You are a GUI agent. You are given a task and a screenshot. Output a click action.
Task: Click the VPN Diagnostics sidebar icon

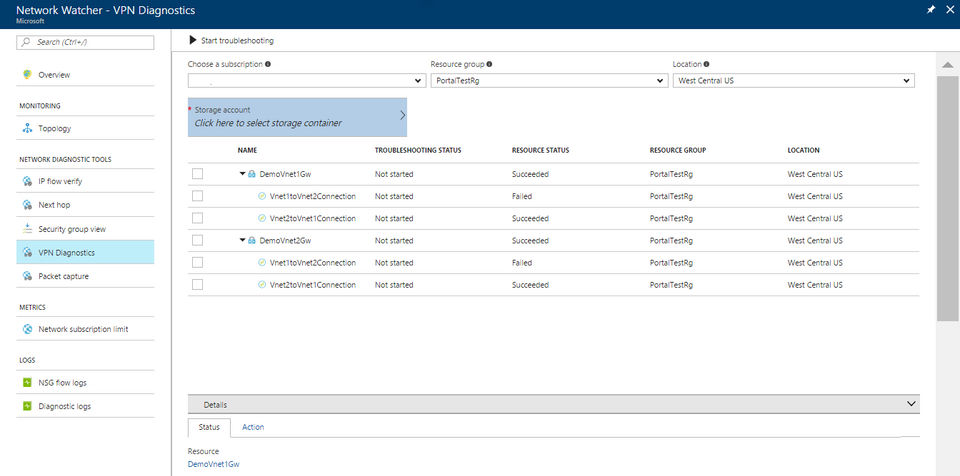pos(27,252)
